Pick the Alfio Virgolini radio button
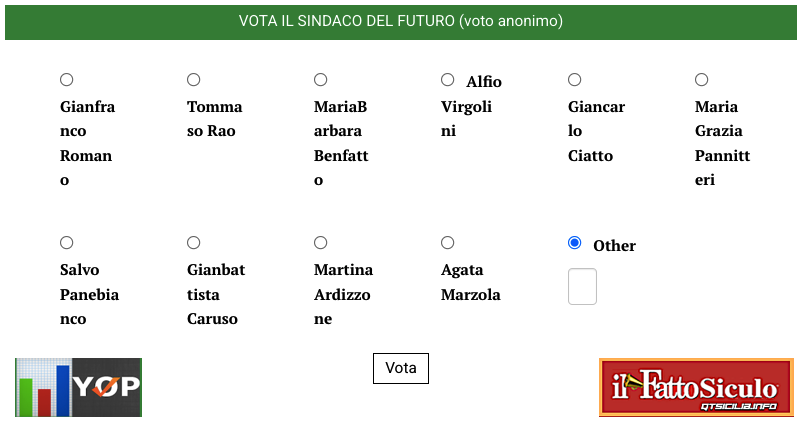Screen dimensions: 803x429 pos(448,80)
